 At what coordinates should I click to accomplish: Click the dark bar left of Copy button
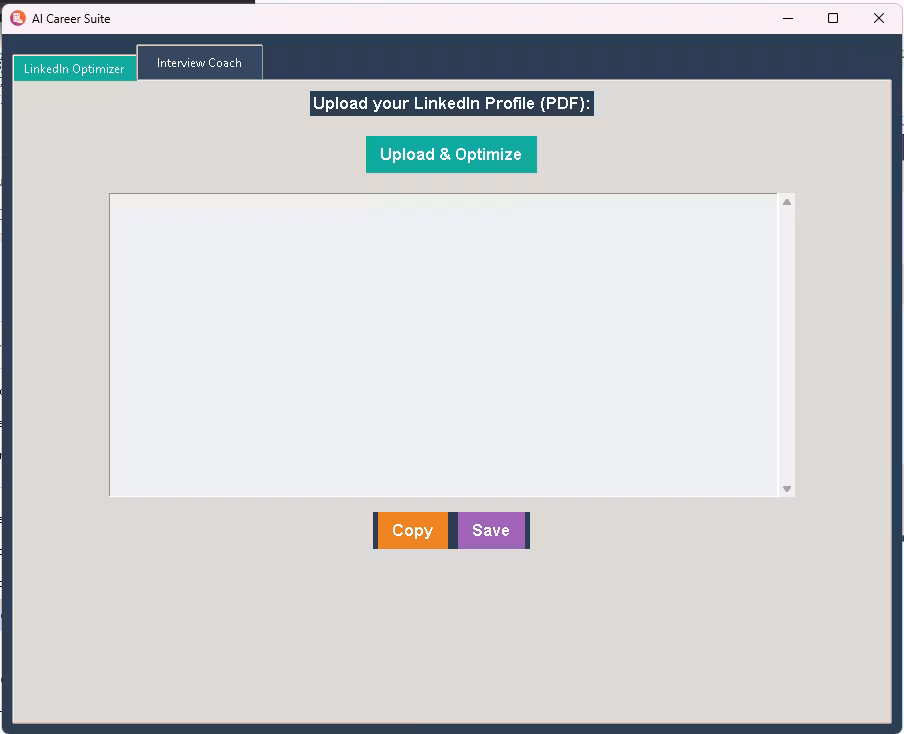pyautogui.click(x=375, y=531)
